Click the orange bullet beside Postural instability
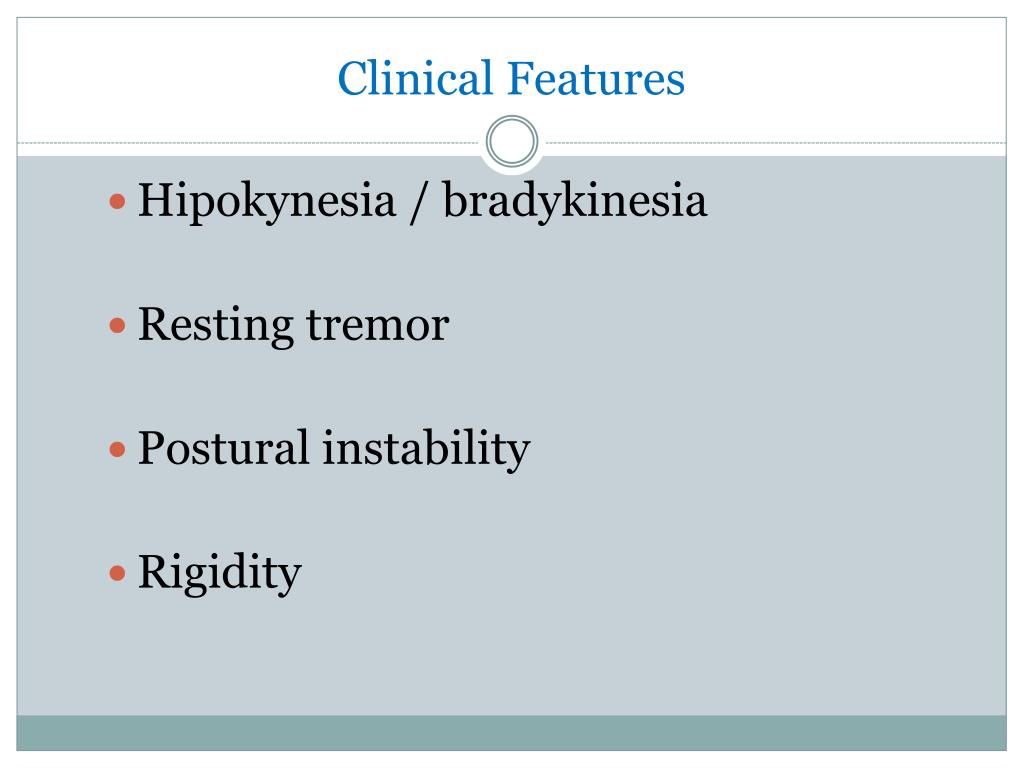Screen dimensions: 1024x768 click(118, 449)
